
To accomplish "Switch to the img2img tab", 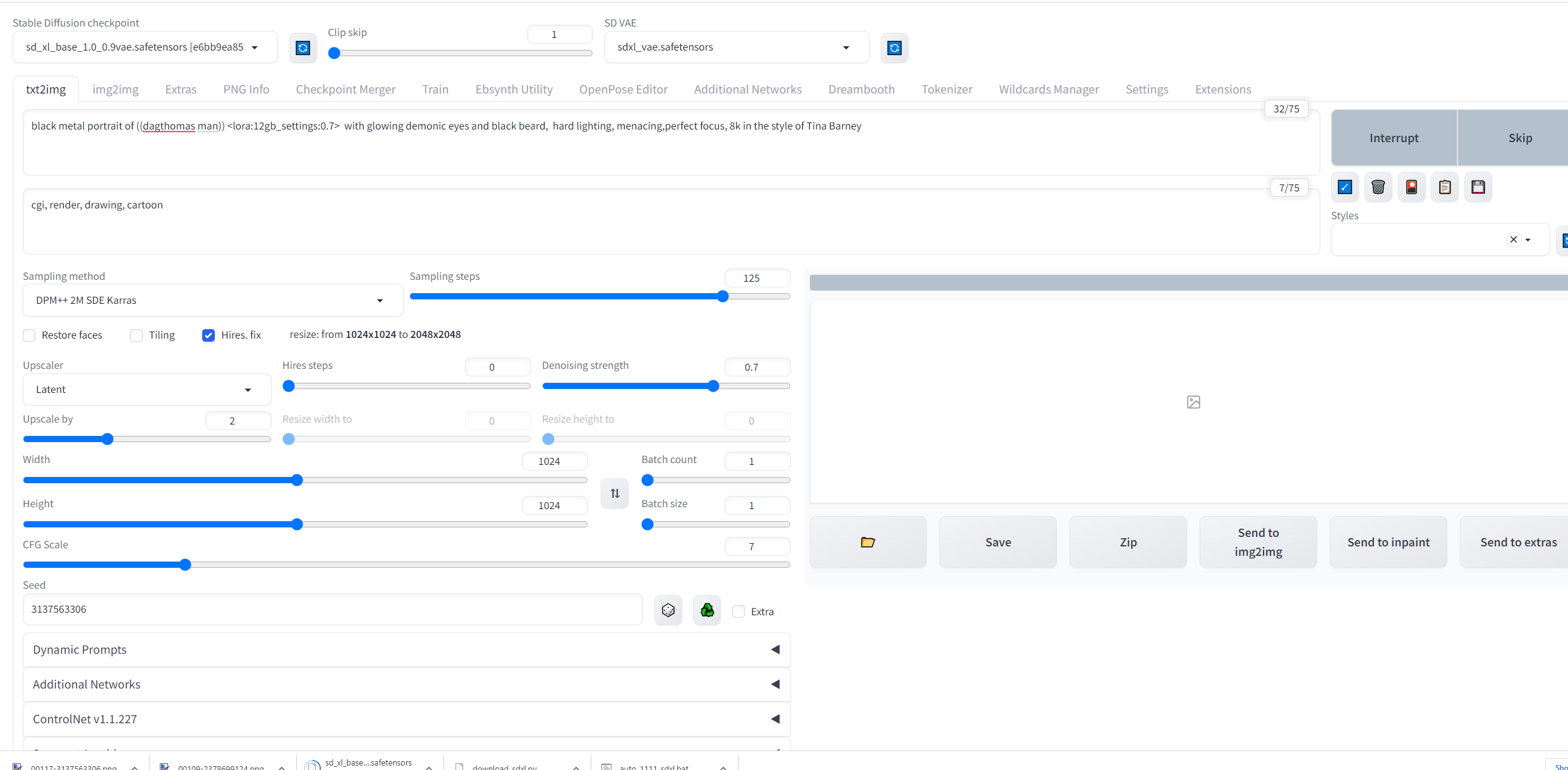I will click(115, 89).
